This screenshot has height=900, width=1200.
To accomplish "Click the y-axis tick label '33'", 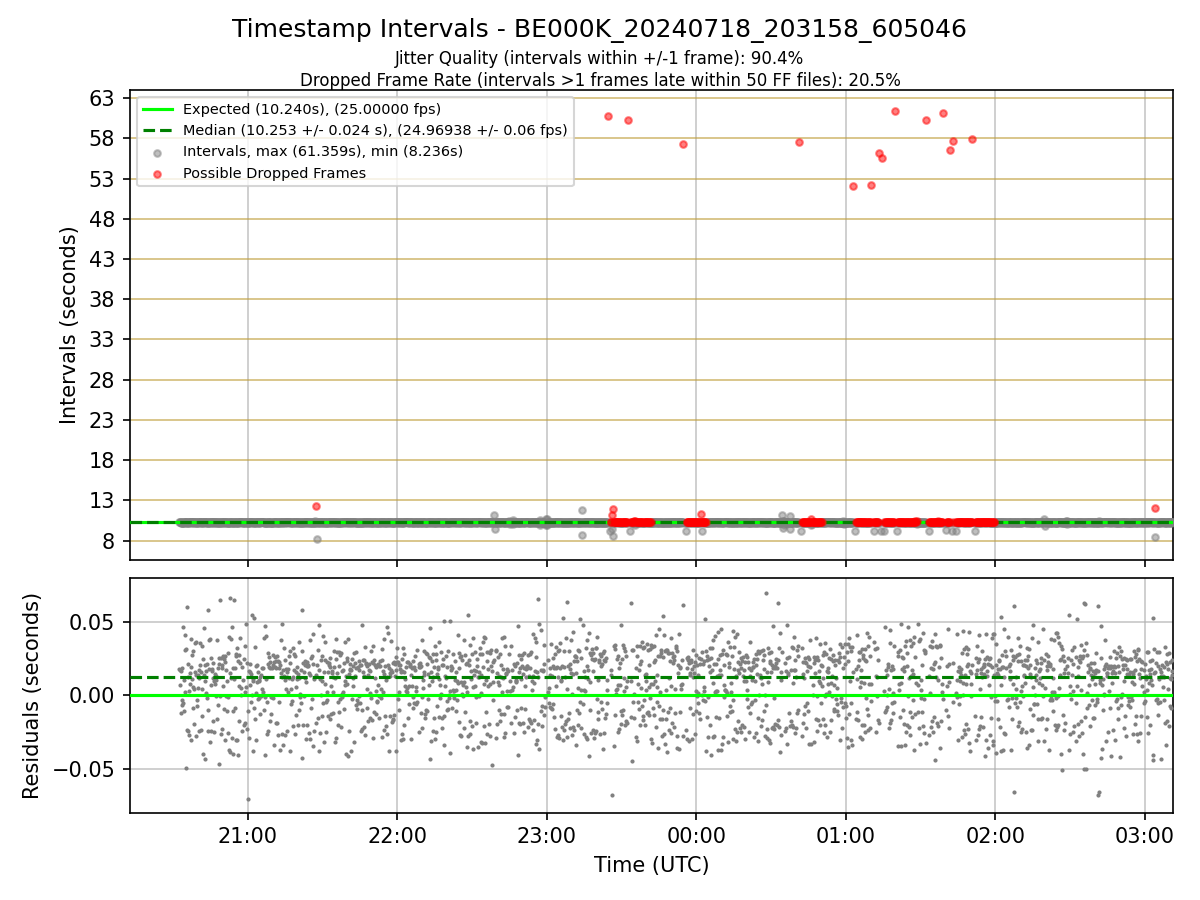I will tap(101, 339).
